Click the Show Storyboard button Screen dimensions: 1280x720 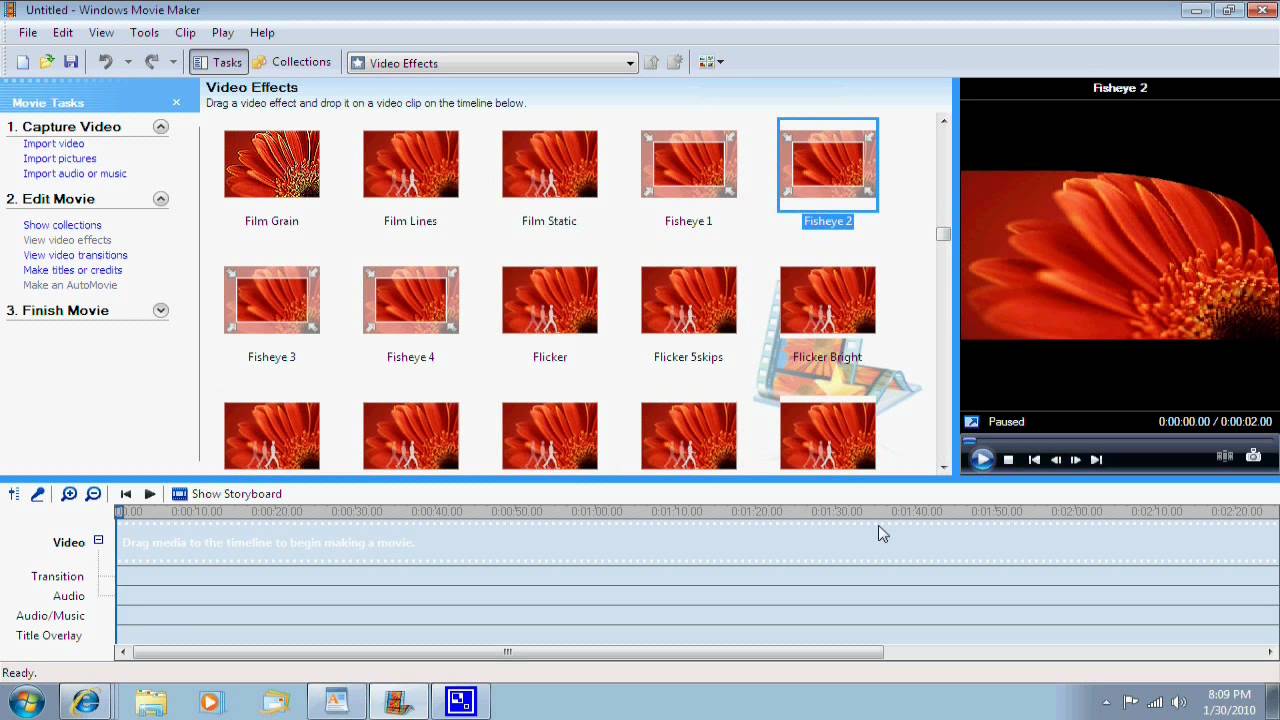(227, 494)
